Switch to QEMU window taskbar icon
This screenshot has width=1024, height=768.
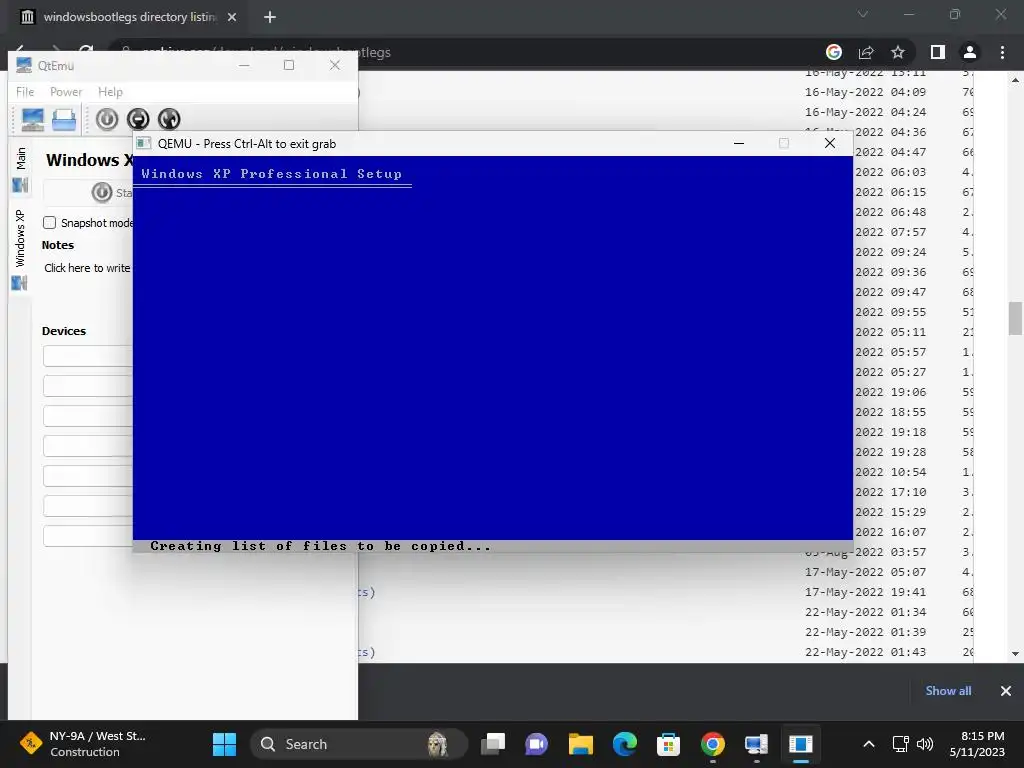(x=800, y=744)
